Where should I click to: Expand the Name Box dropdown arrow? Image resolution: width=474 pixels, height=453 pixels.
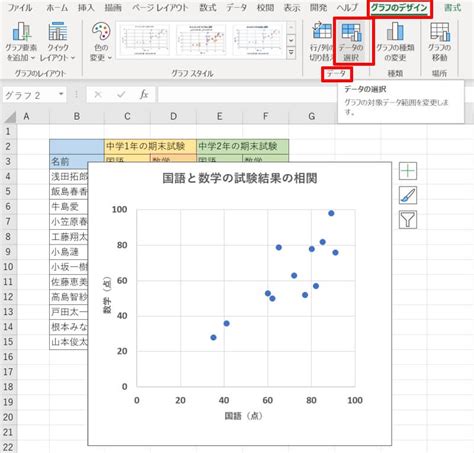(61, 94)
